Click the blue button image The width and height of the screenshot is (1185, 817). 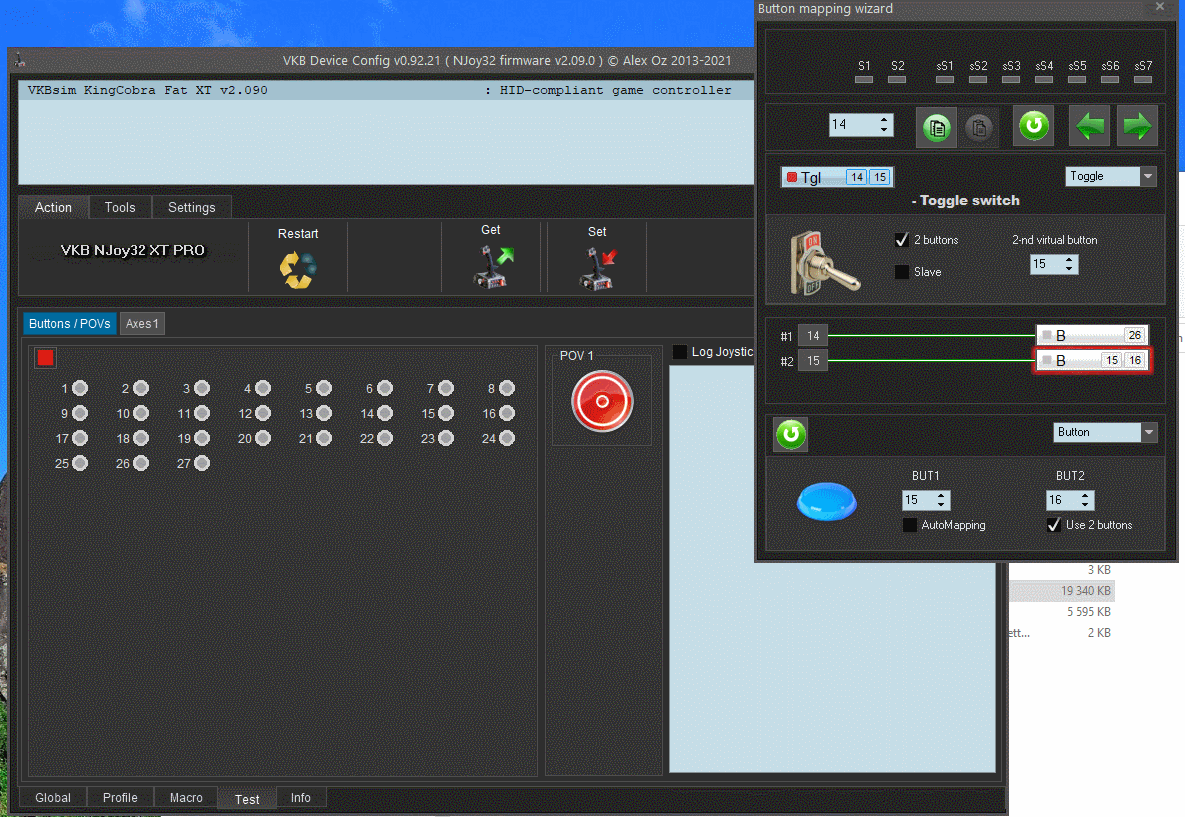click(826, 501)
